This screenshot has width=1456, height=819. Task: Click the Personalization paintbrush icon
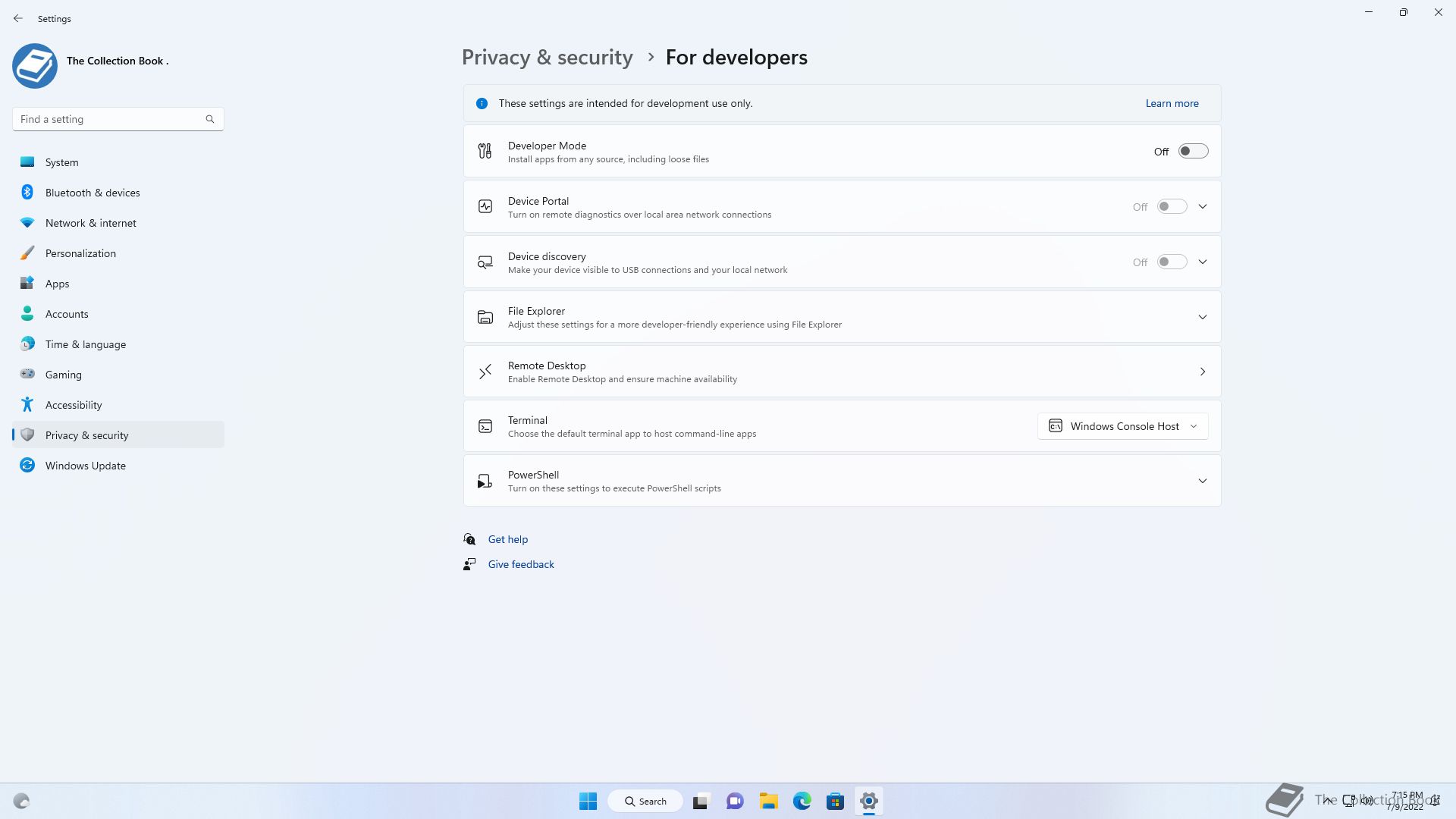[x=27, y=253]
